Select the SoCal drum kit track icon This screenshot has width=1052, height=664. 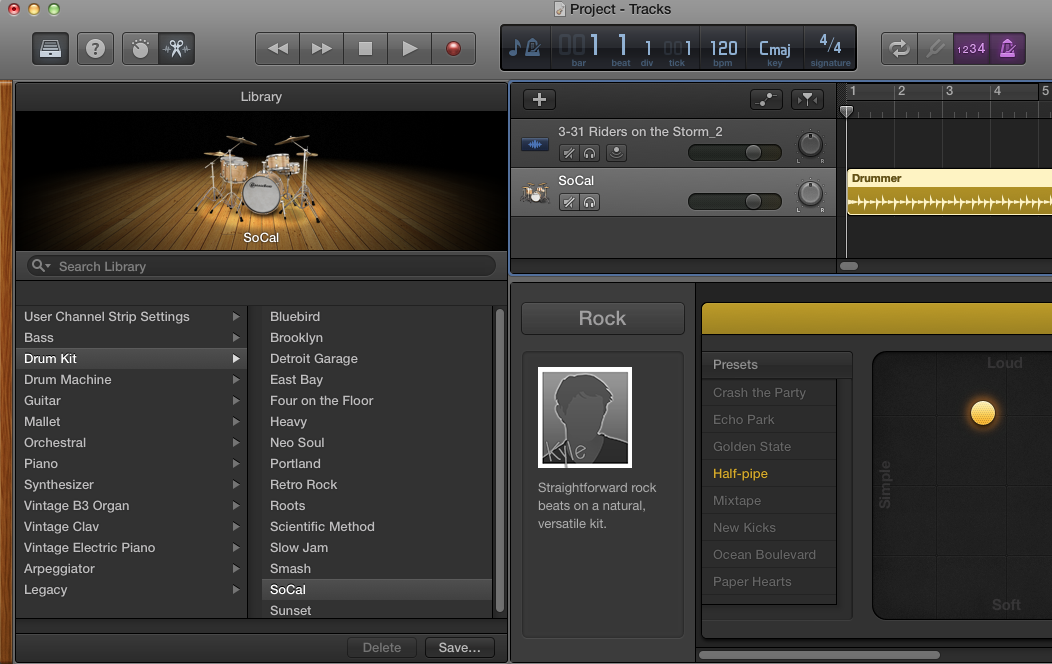(534, 193)
